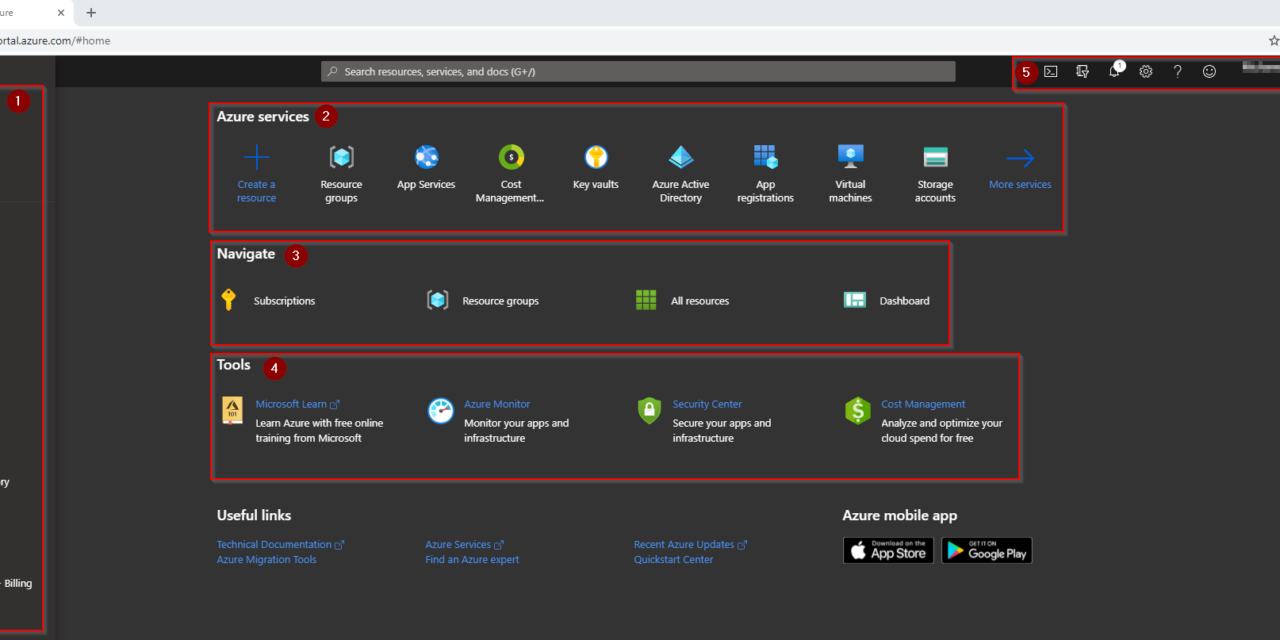Image resolution: width=1280 pixels, height=640 pixels.
Task: Show notifications via the bell icon
Action: coord(1114,72)
